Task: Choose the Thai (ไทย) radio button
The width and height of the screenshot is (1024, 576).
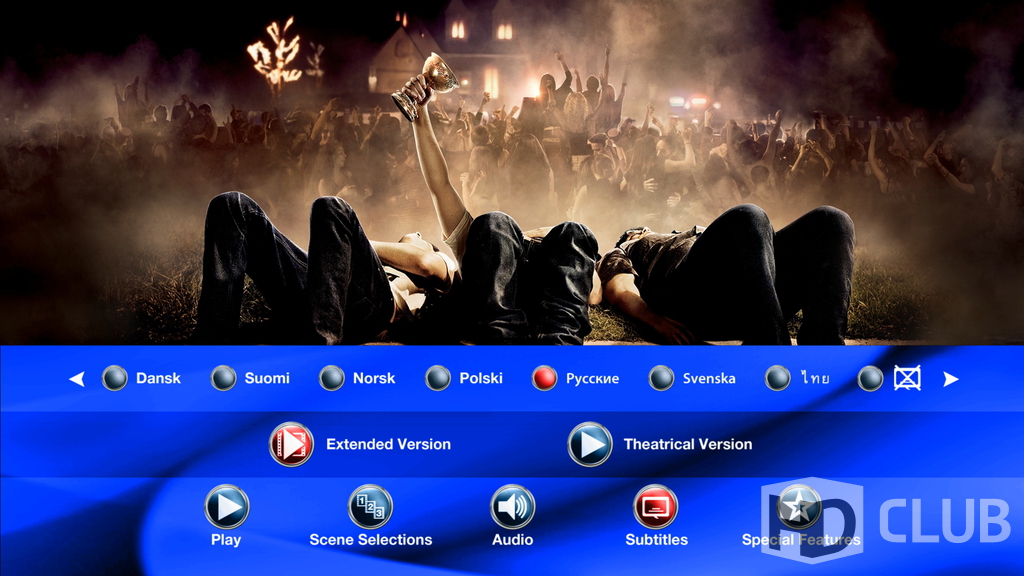Action: coord(777,378)
